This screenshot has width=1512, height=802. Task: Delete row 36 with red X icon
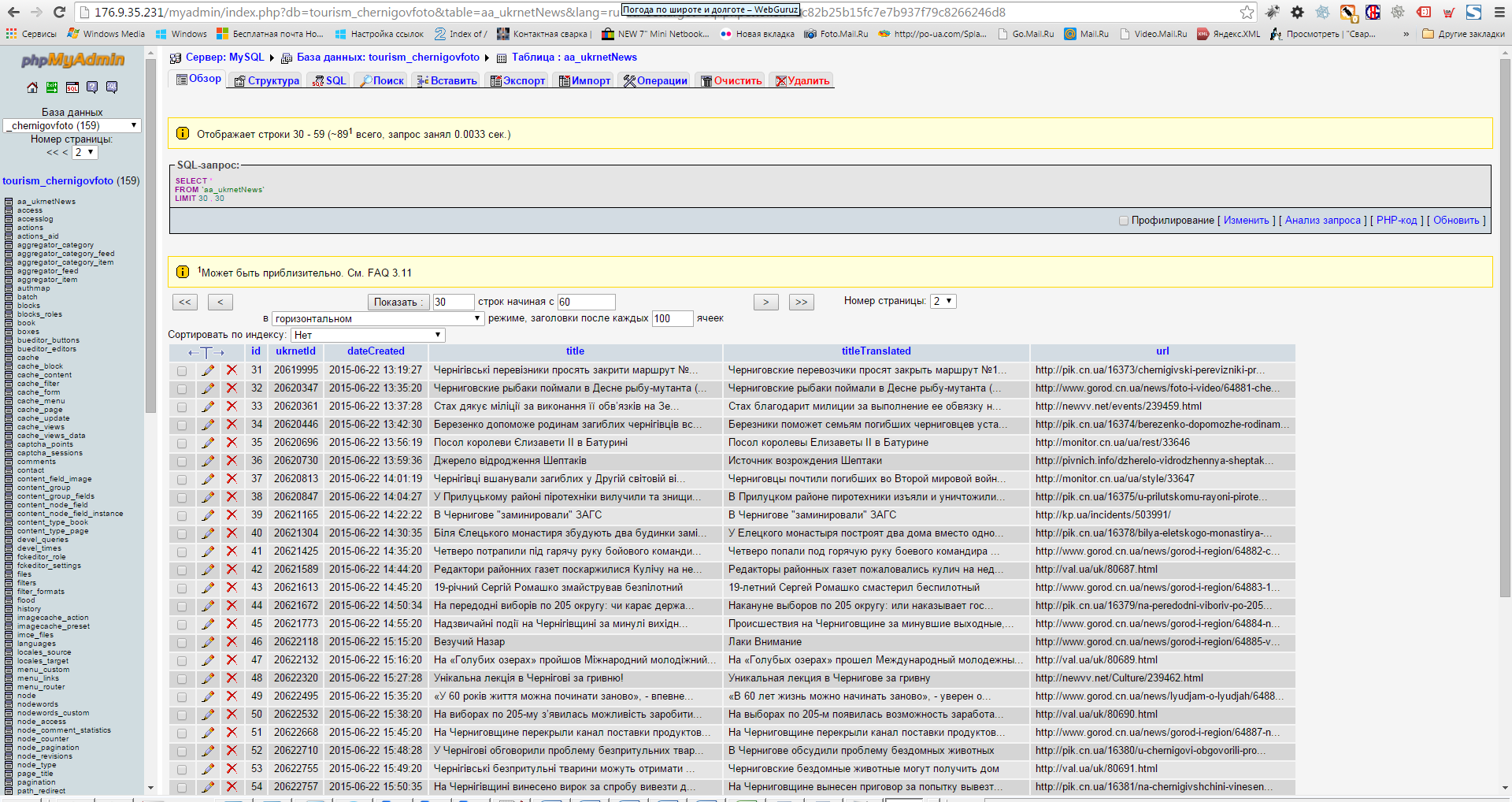tap(232, 461)
